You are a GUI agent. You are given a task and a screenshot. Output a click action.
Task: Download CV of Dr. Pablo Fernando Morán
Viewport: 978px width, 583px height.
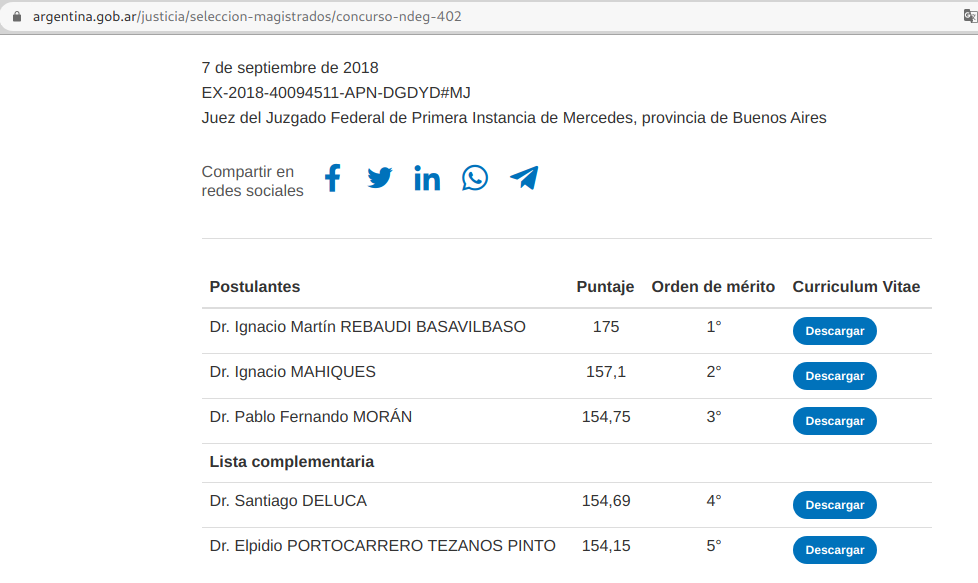pos(835,421)
